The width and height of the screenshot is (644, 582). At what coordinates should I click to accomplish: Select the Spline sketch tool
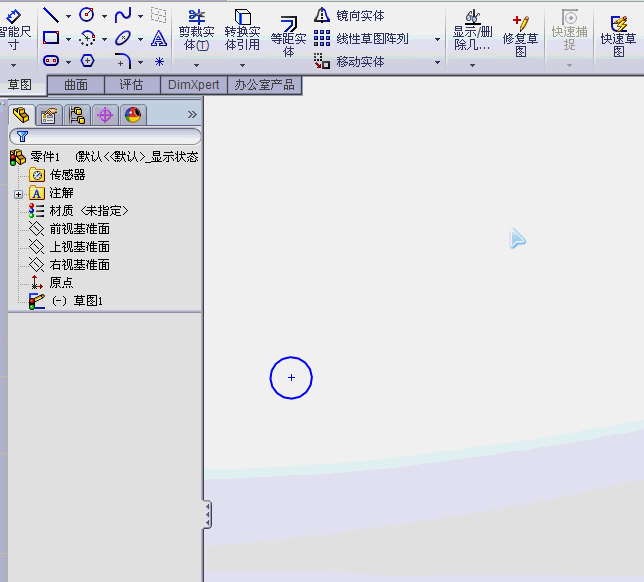(x=123, y=15)
